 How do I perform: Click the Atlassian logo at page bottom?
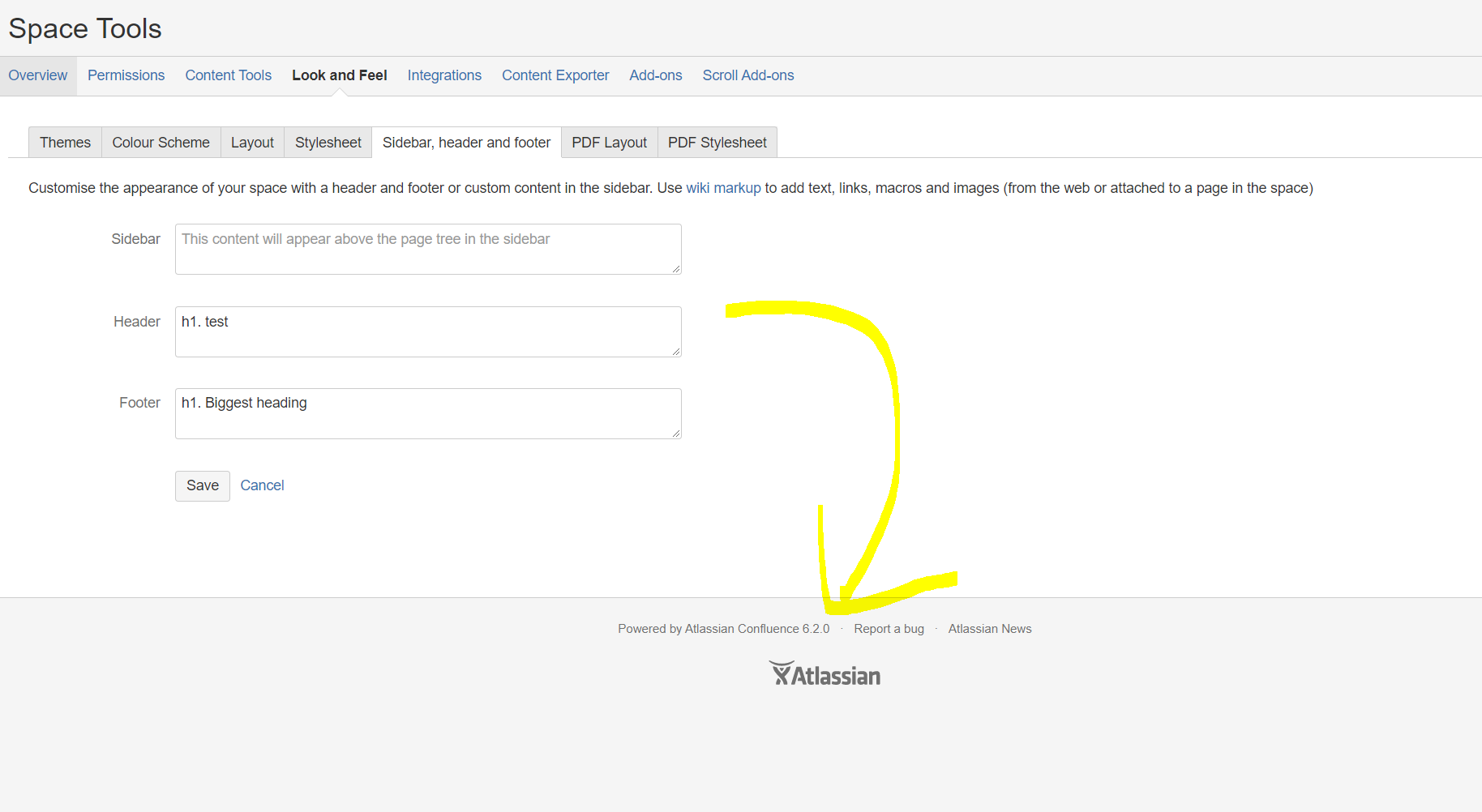click(825, 673)
